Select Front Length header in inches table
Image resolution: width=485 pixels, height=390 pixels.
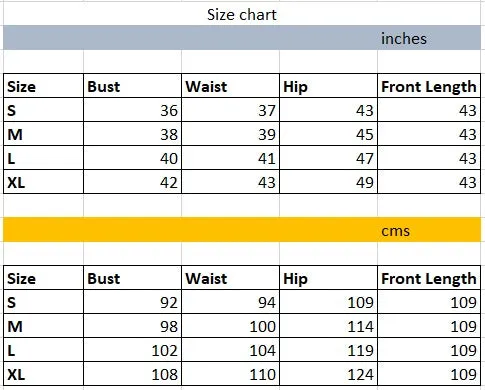[x=429, y=86]
